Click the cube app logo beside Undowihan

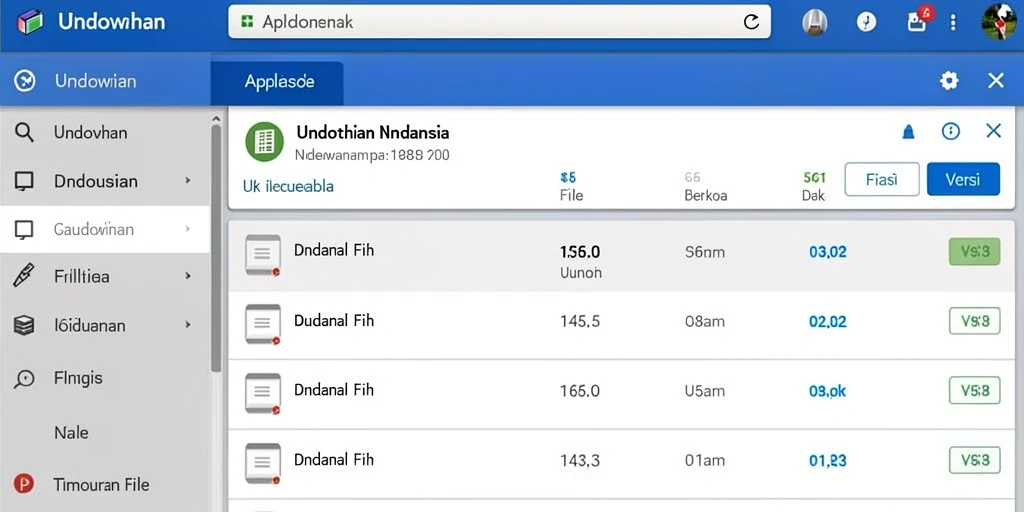[29, 22]
